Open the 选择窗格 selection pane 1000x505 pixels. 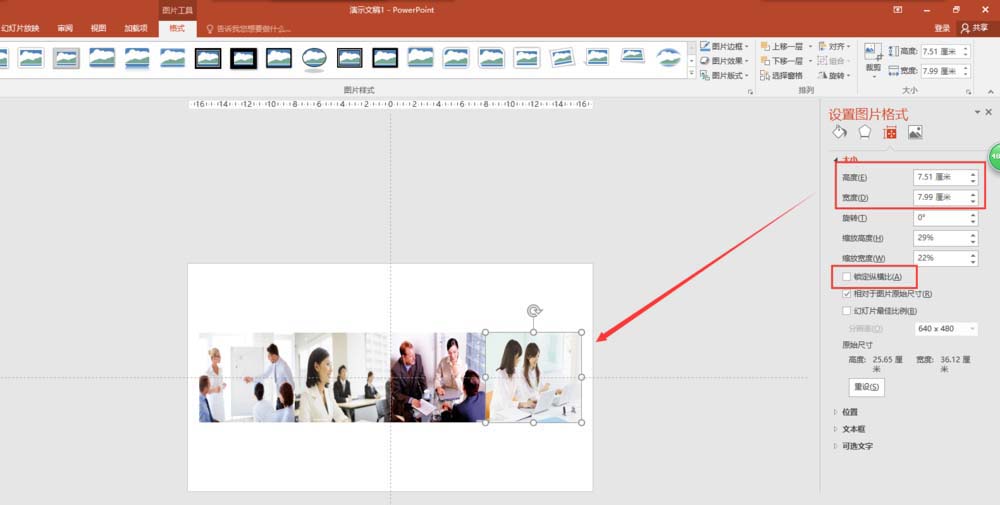(x=782, y=75)
